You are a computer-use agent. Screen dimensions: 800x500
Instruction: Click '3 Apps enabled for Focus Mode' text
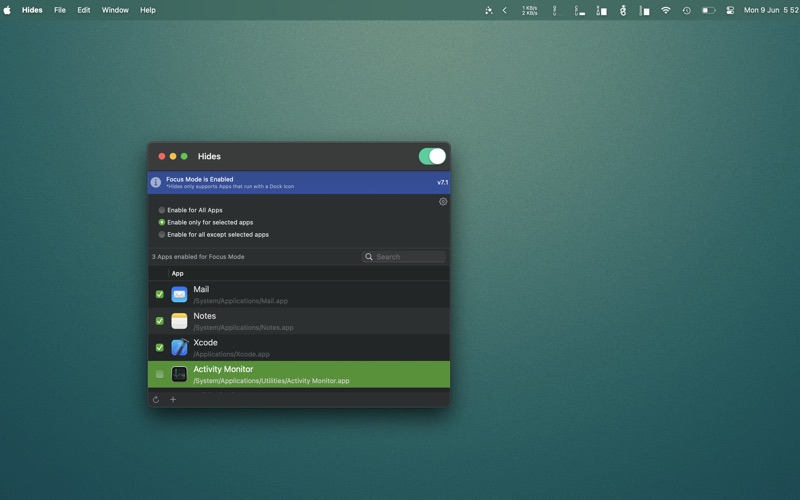[x=198, y=257]
